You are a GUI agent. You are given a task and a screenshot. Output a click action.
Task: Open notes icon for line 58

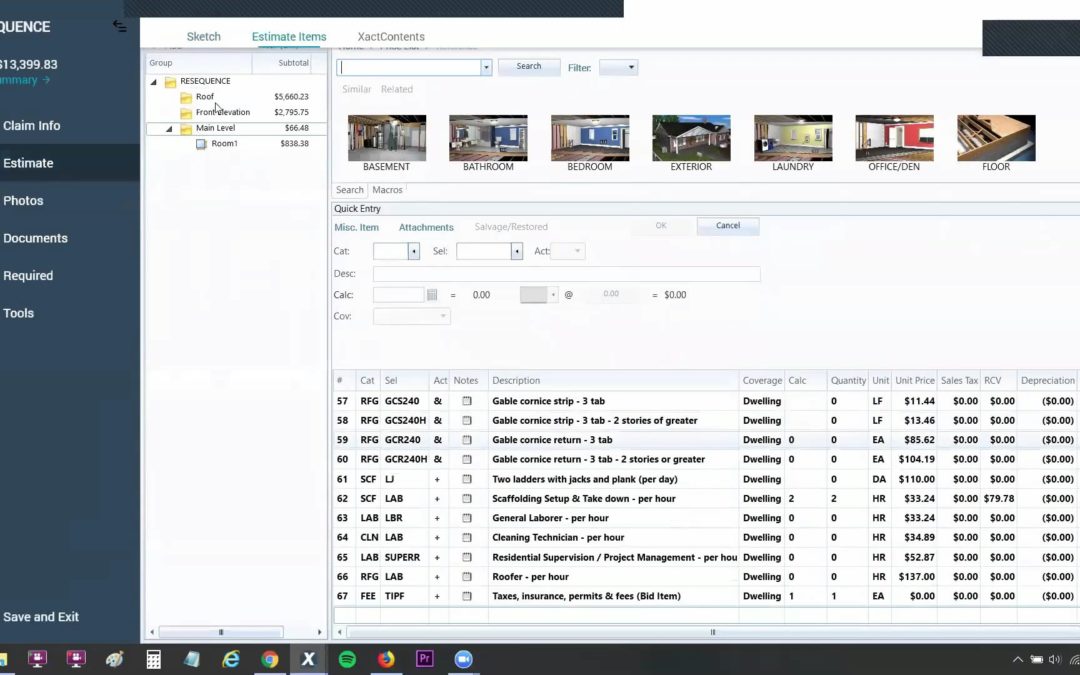(466, 420)
